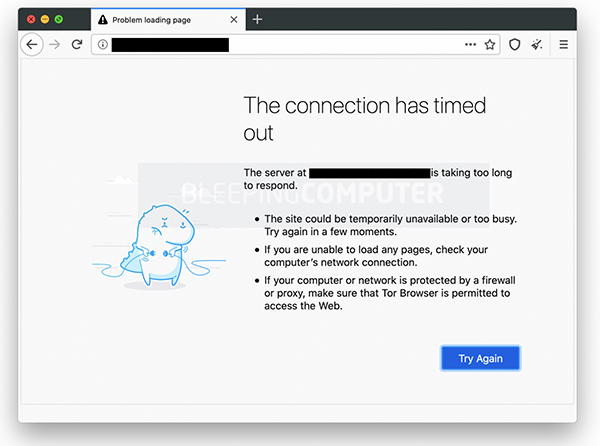This screenshot has height=446, width=600.
Task: Open the page actions three-dot menu
Action: coord(470,45)
